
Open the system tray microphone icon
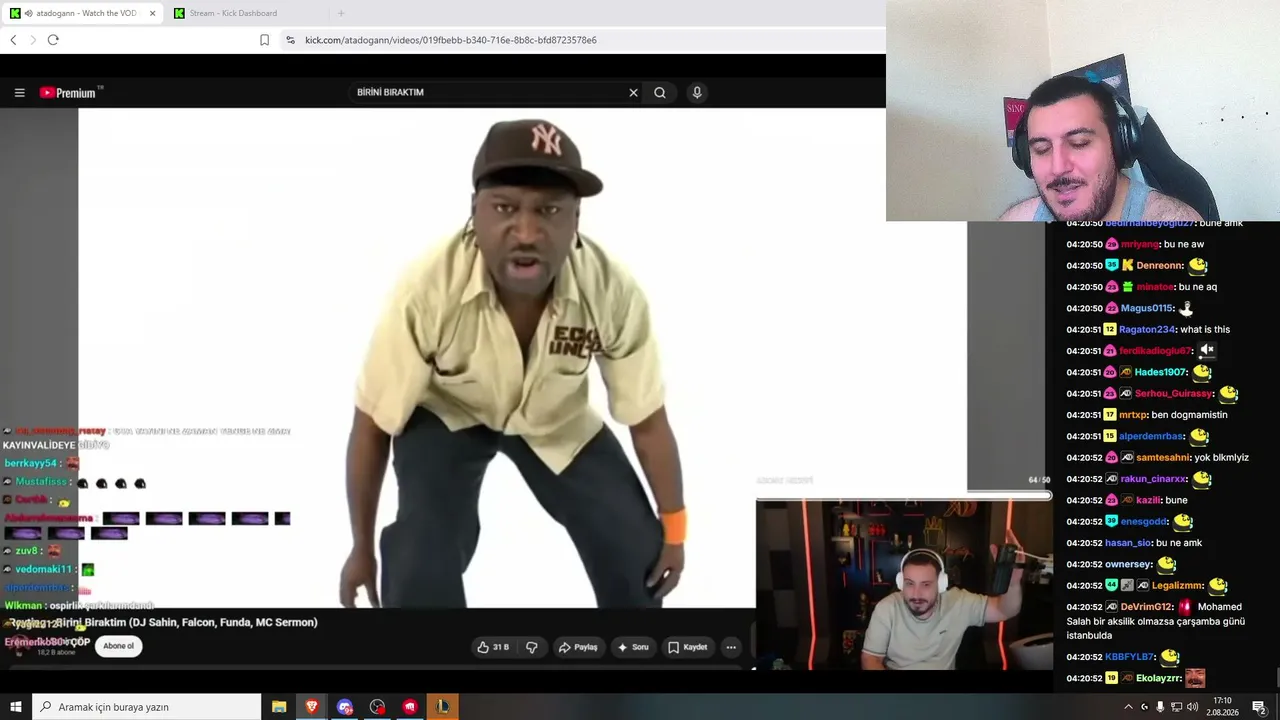tap(1160, 707)
